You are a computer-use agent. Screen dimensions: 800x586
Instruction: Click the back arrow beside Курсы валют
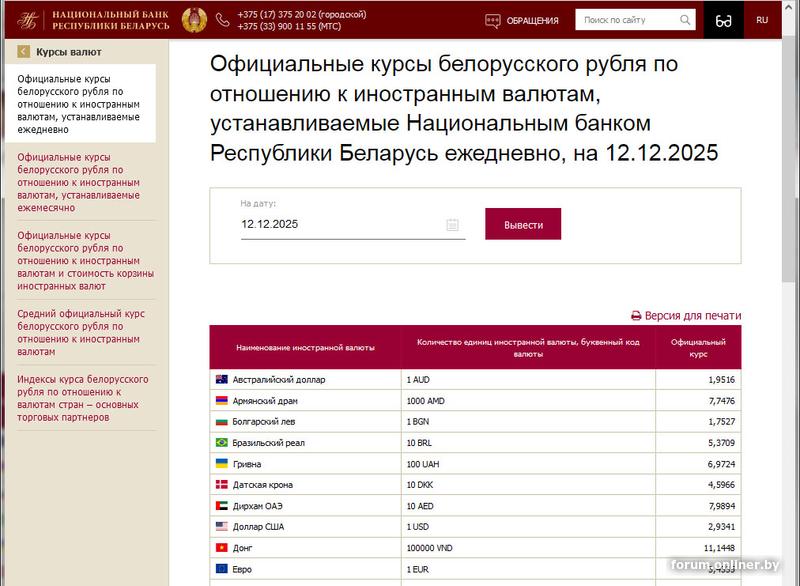pos(23,52)
